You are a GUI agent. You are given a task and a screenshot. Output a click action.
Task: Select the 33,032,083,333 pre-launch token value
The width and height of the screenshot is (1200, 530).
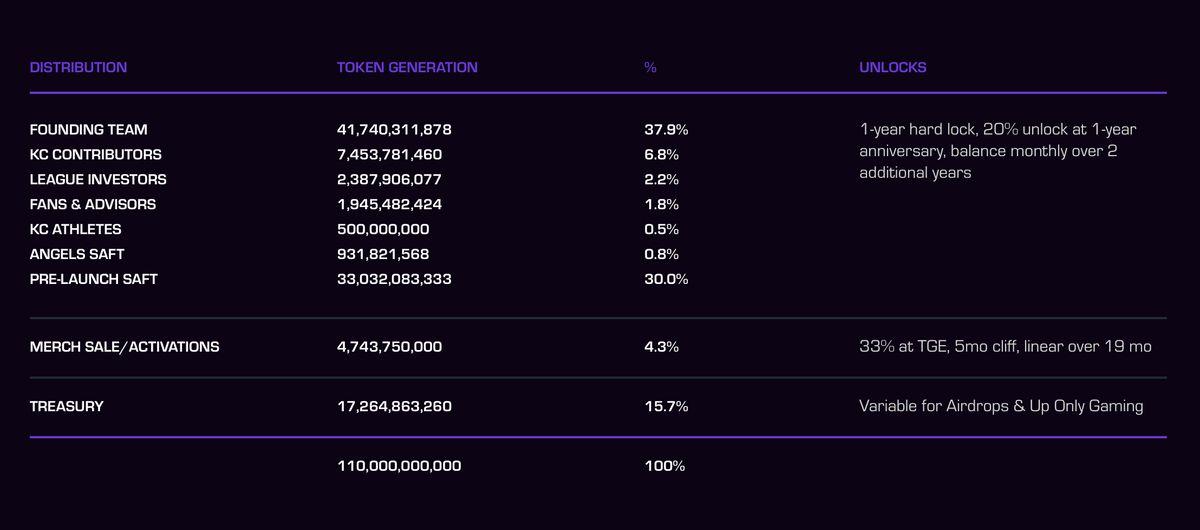click(394, 279)
